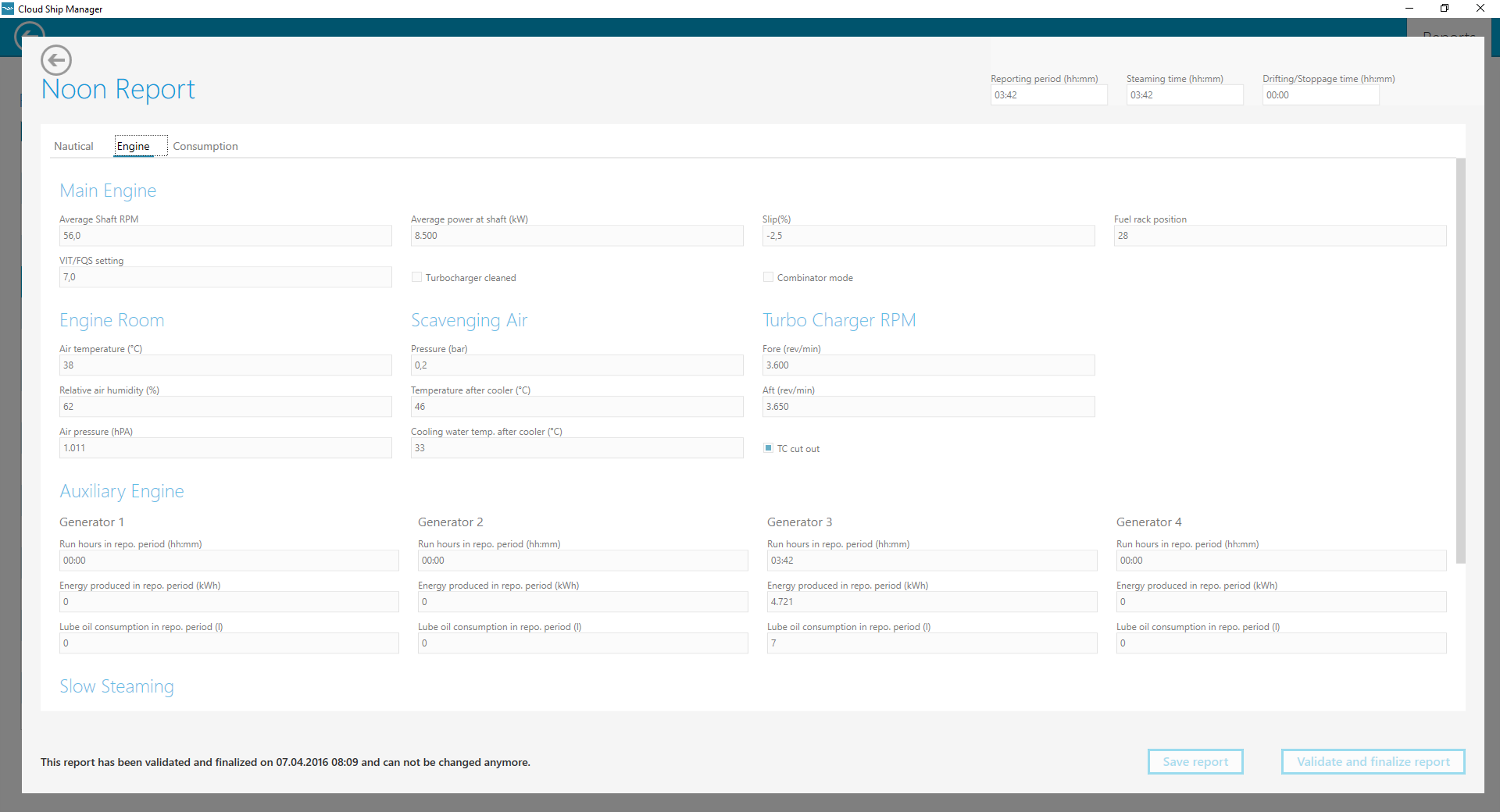Focus the Fuel rack position field
The width and height of the screenshot is (1500, 812).
[x=1280, y=236]
